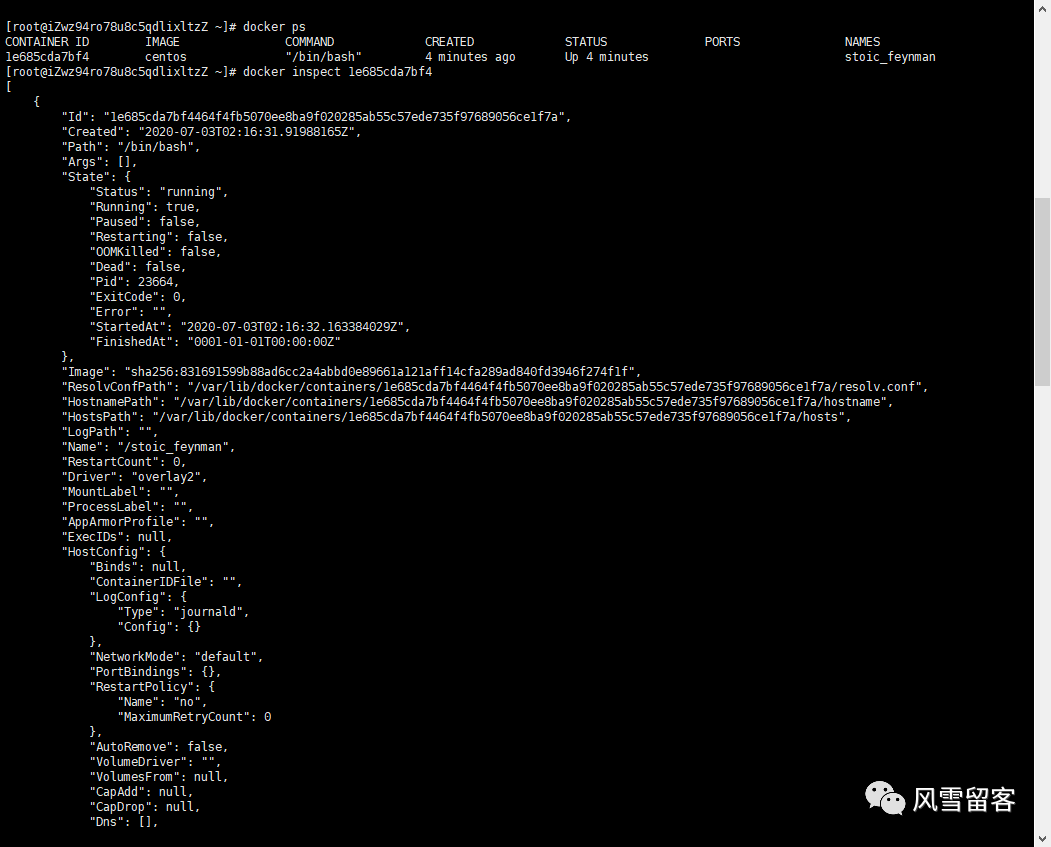Image resolution: width=1051 pixels, height=847 pixels.
Task: Click the "NetworkMode": "default" line
Action: (176, 657)
